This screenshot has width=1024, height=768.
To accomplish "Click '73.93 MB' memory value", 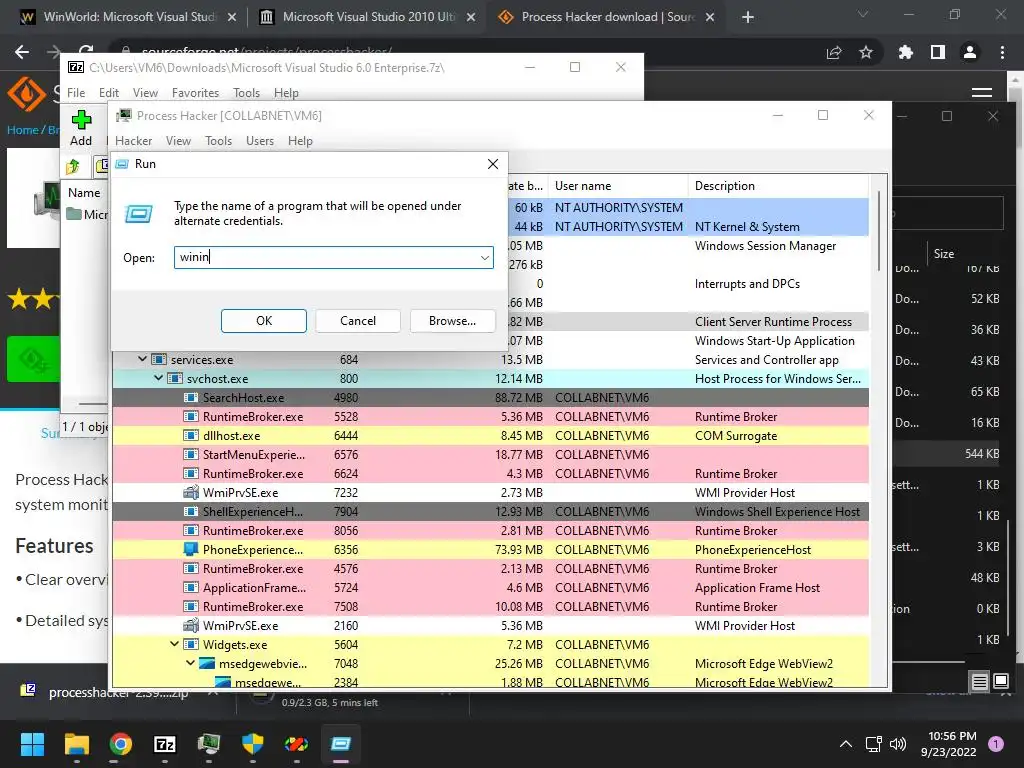I will pos(519,550).
